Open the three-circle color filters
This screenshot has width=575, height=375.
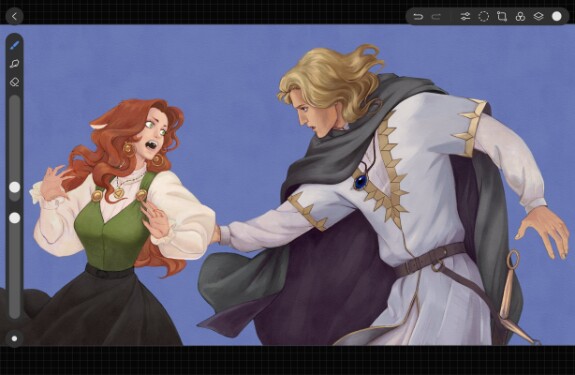[520, 16]
